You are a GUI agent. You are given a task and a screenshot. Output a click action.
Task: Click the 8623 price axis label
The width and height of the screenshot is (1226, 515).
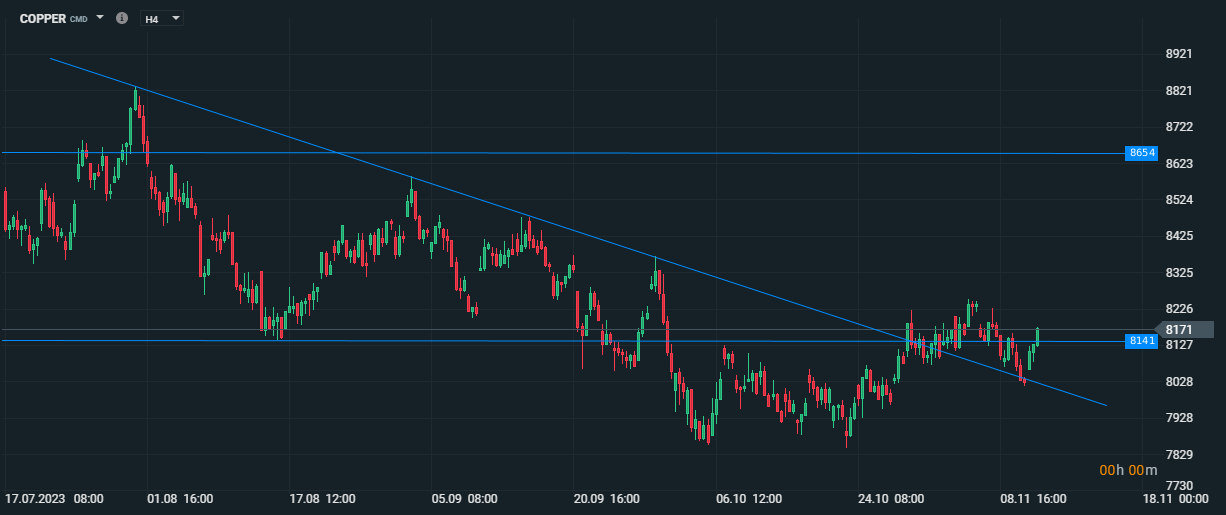(x=1179, y=163)
